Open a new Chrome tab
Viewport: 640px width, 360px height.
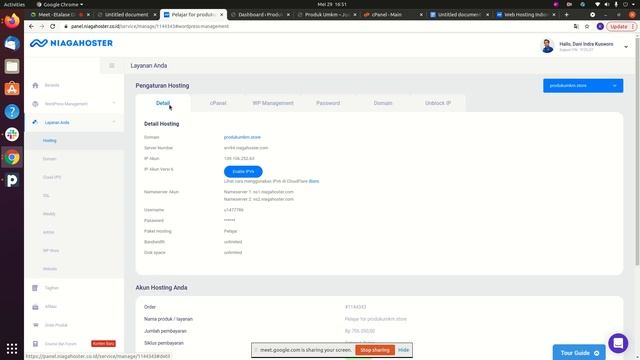point(567,14)
